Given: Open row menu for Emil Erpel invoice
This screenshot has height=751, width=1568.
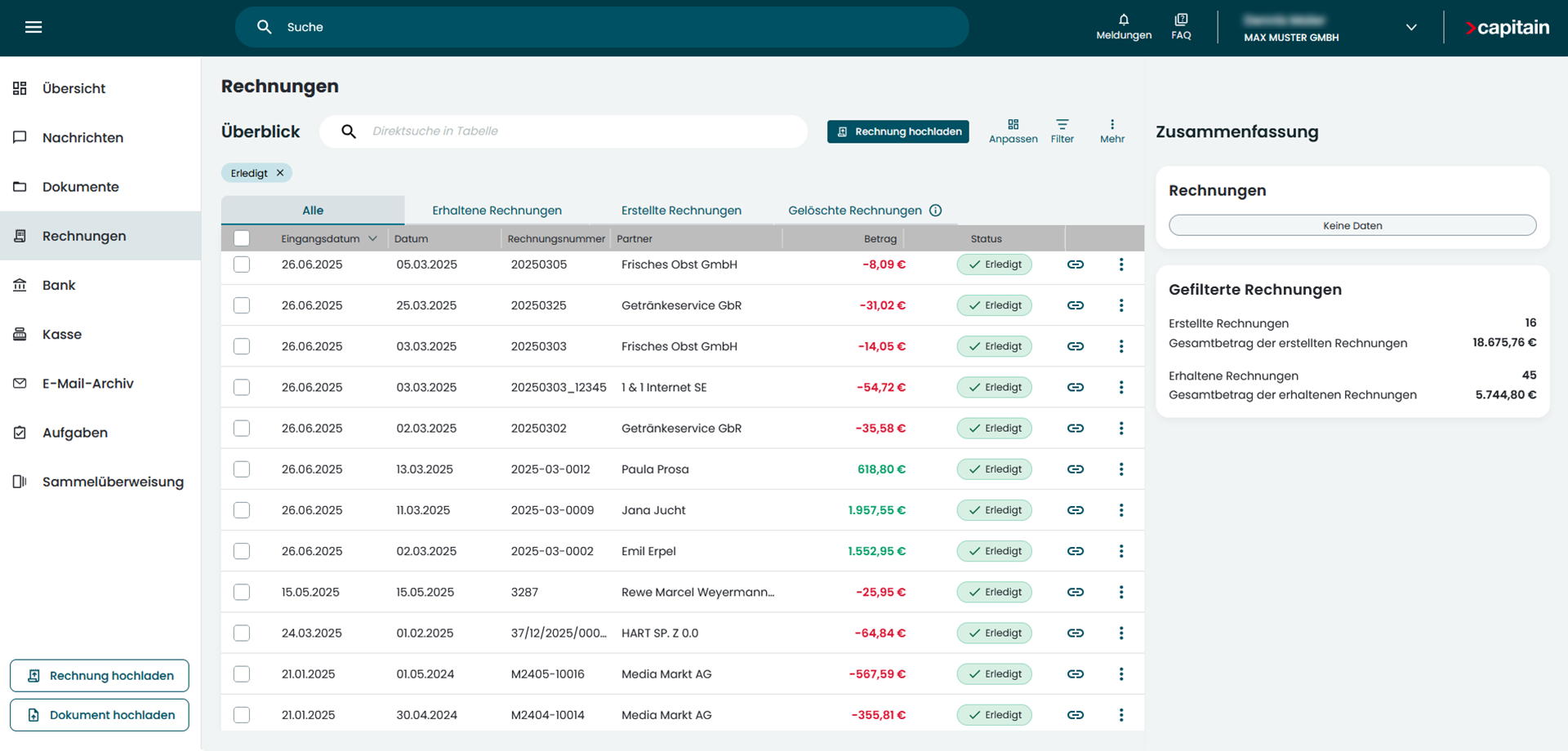Looking at the screenshot, I should [1121, 551].
